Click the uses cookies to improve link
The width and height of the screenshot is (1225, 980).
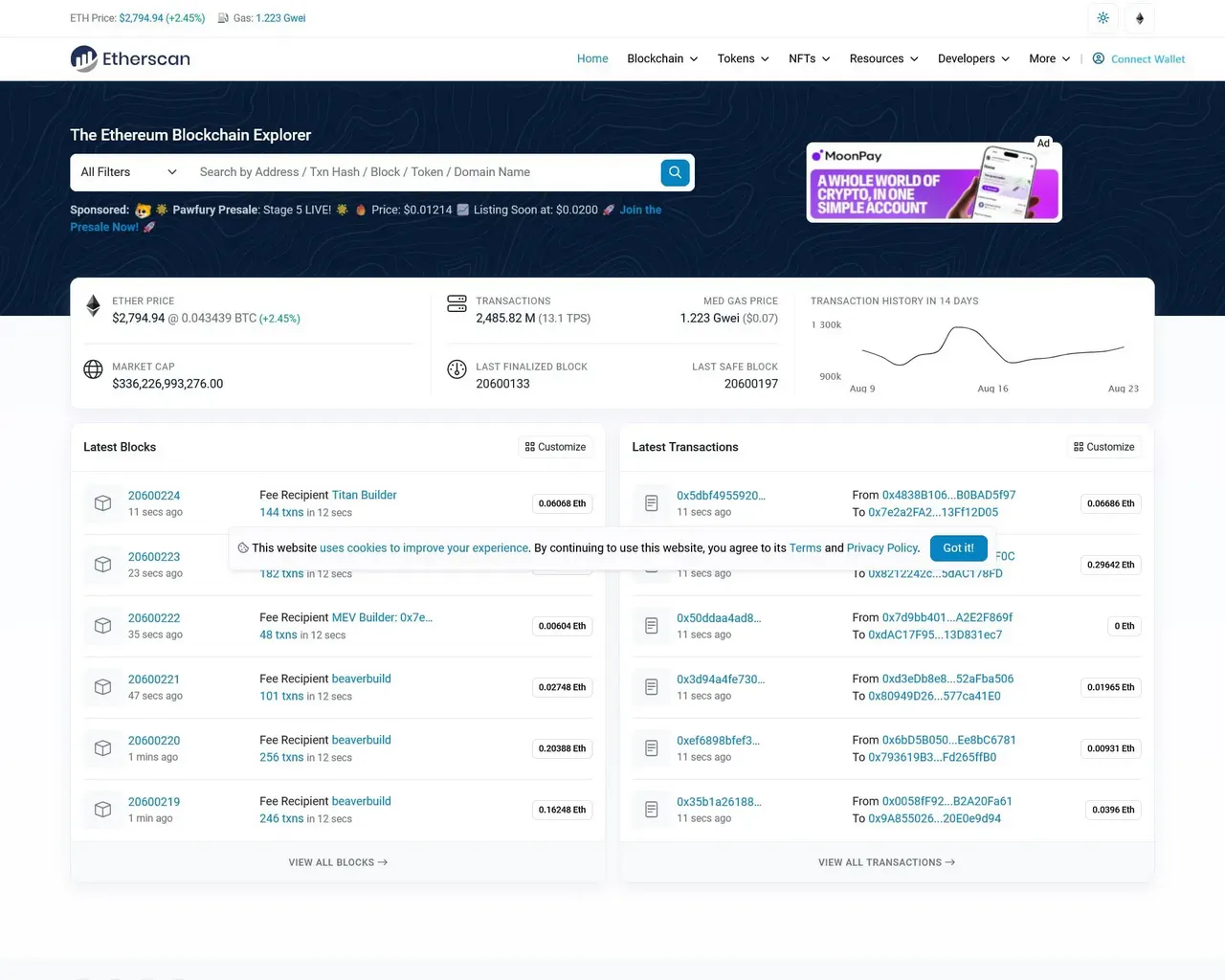pyautogui.click(x=424, y=548)
